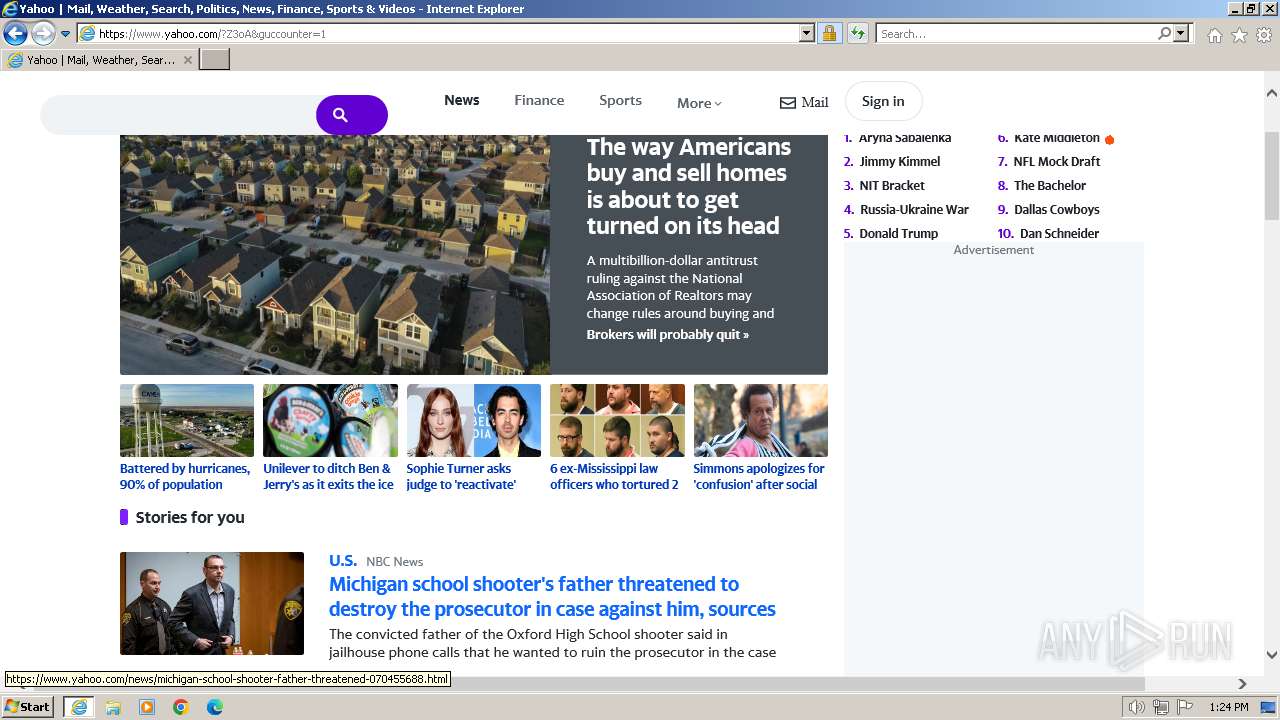
Task: Open a new blank tab
Action: click(215, 60)
